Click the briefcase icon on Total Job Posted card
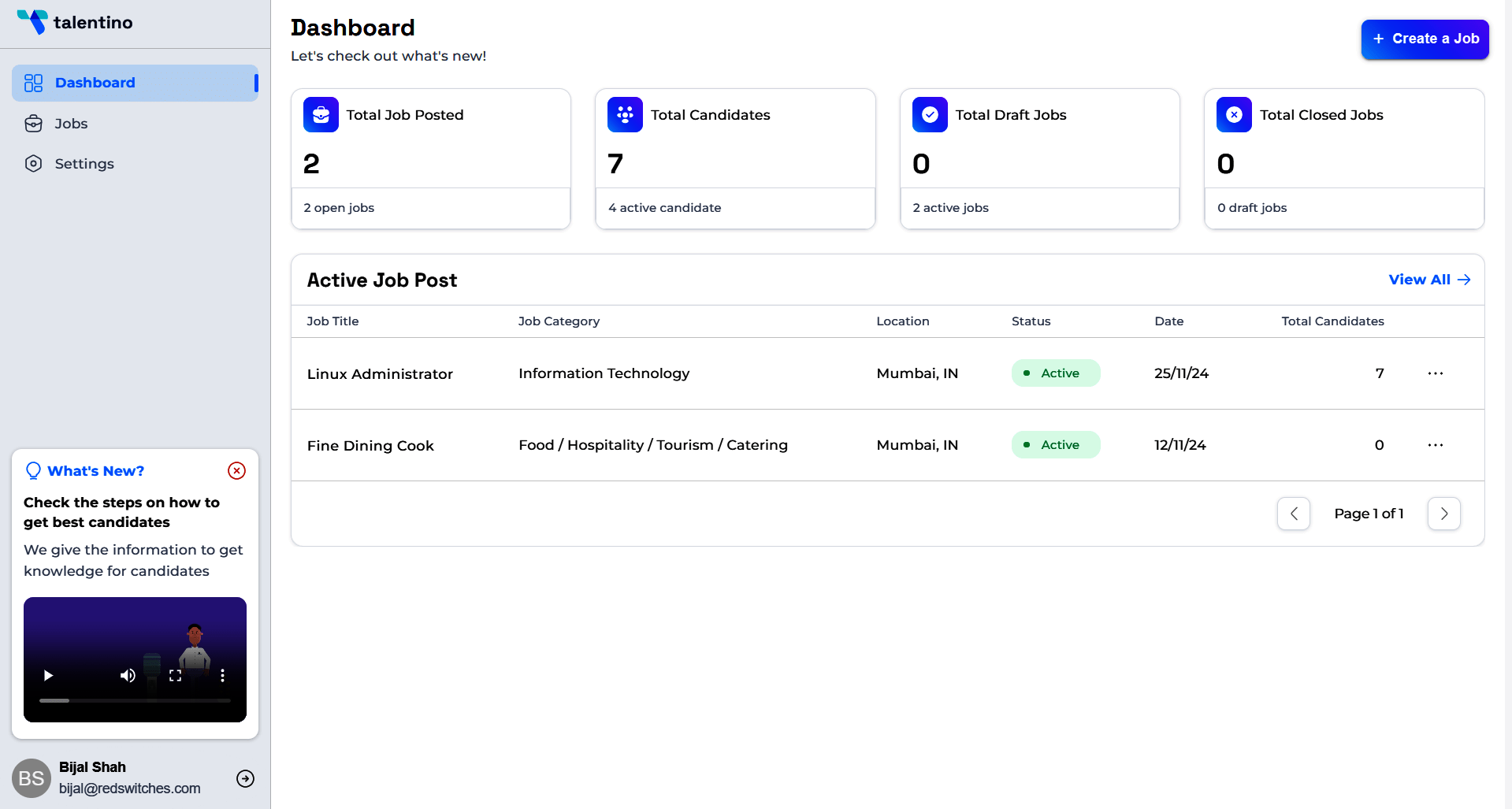 click(x=320, y=114)
